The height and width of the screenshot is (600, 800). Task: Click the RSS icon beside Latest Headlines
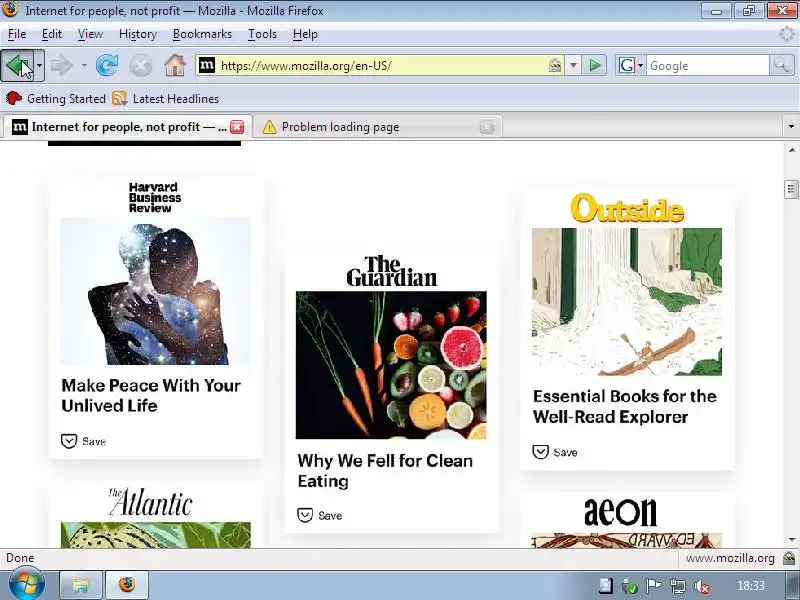point(119,98)
